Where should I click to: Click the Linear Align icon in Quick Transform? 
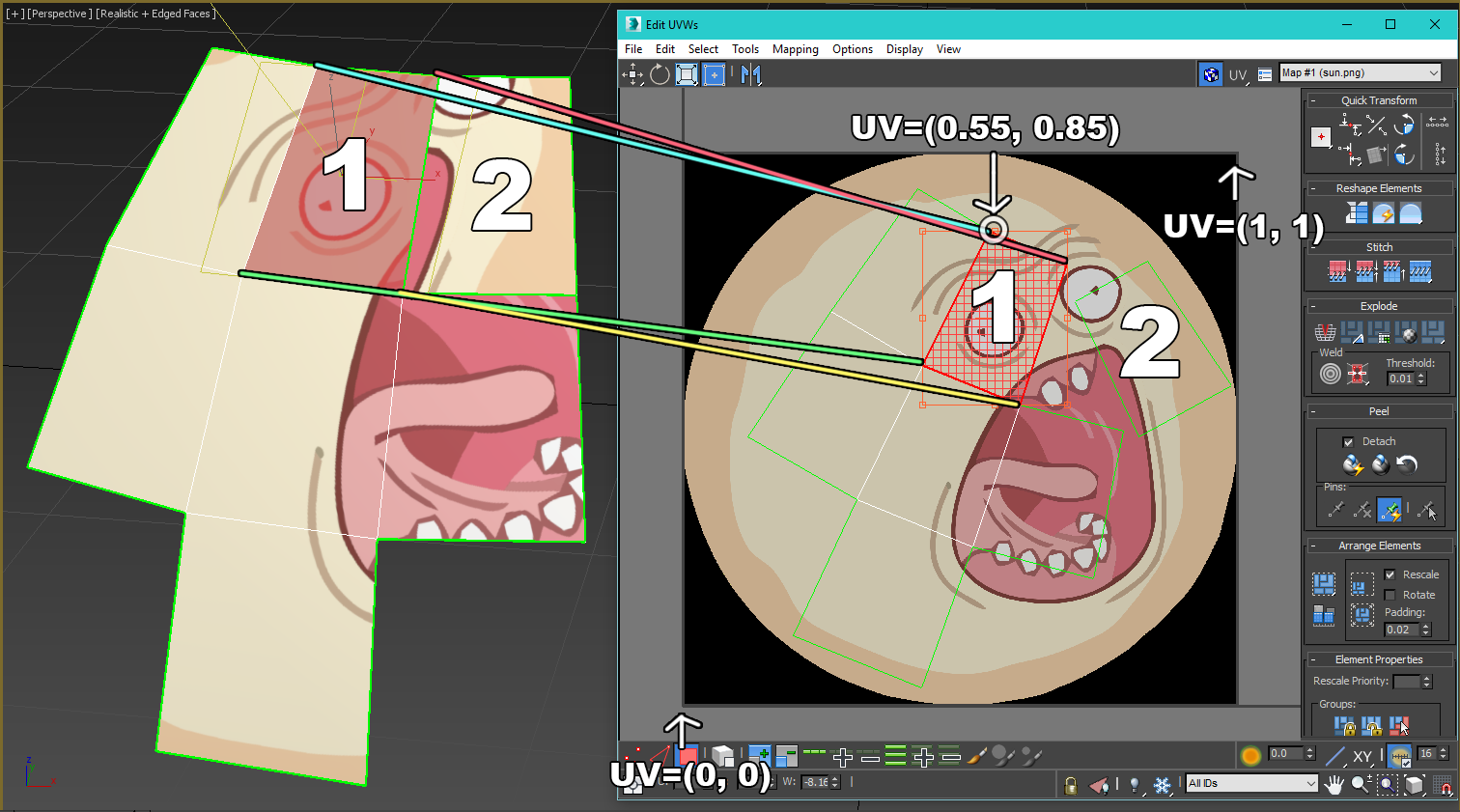(x=1377, y=125)
